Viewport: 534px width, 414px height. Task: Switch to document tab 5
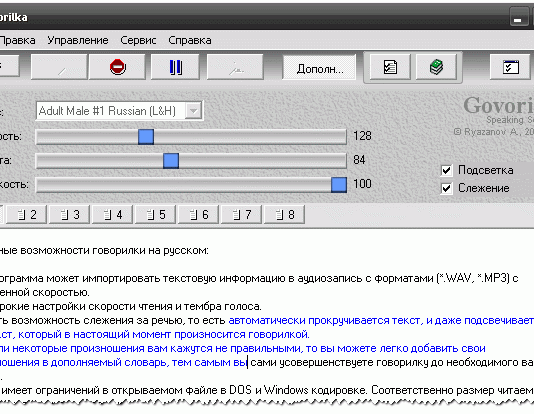click(155, 214)
